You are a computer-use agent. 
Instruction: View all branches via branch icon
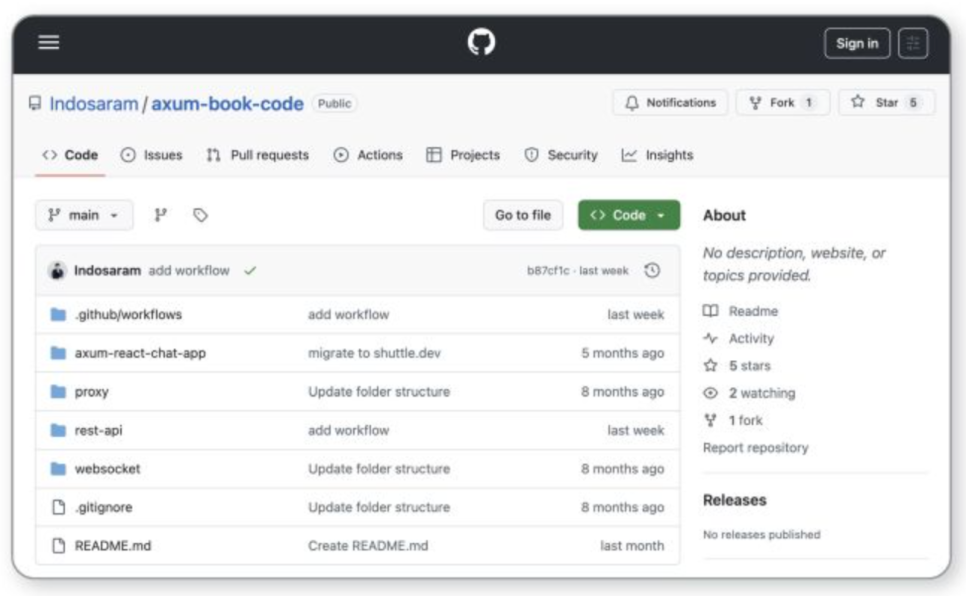coord(160,214)
